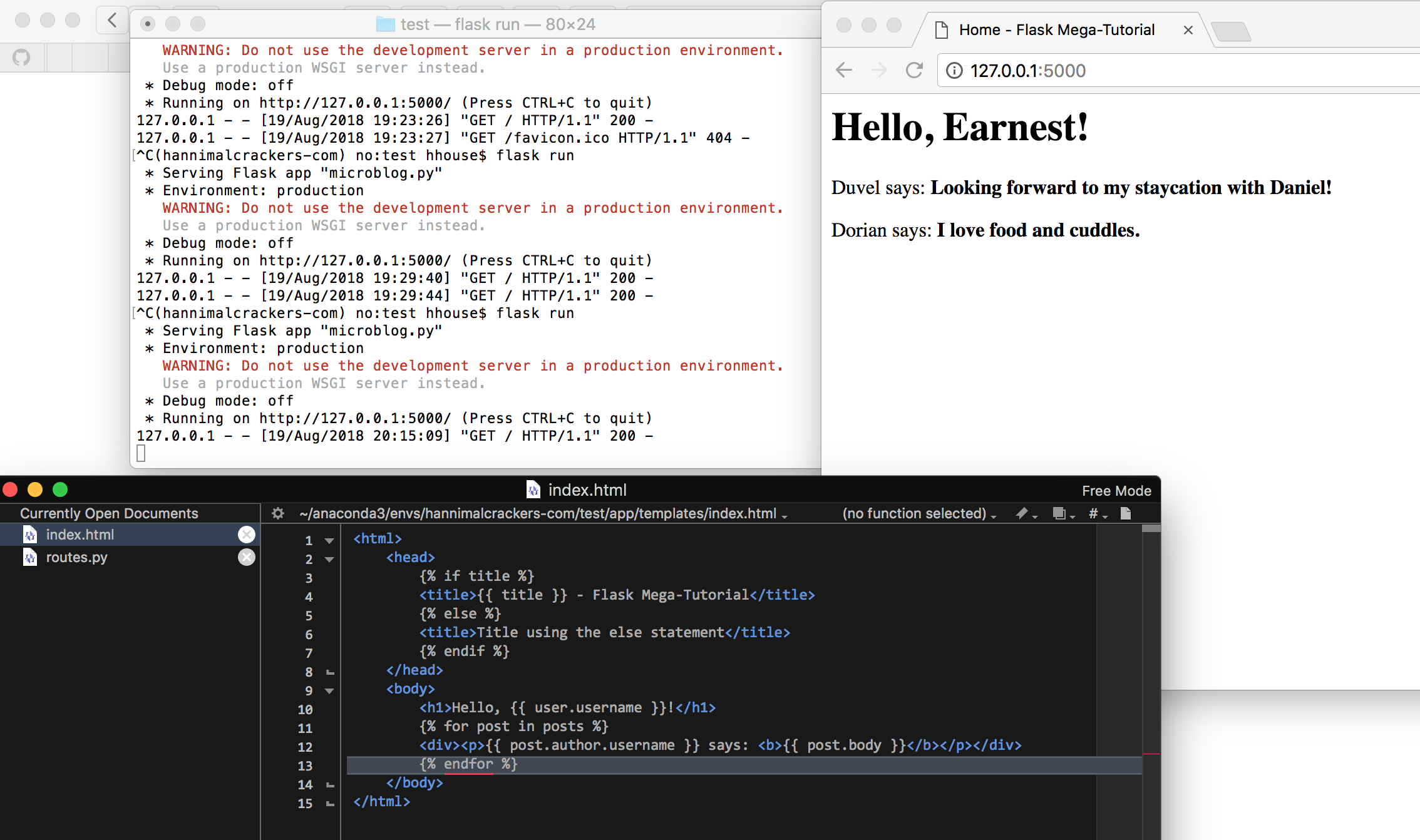Click the 127.0.0.1:5000 address bar
The width and height of the screenshot is (1420, 840).
point(1179,71)
